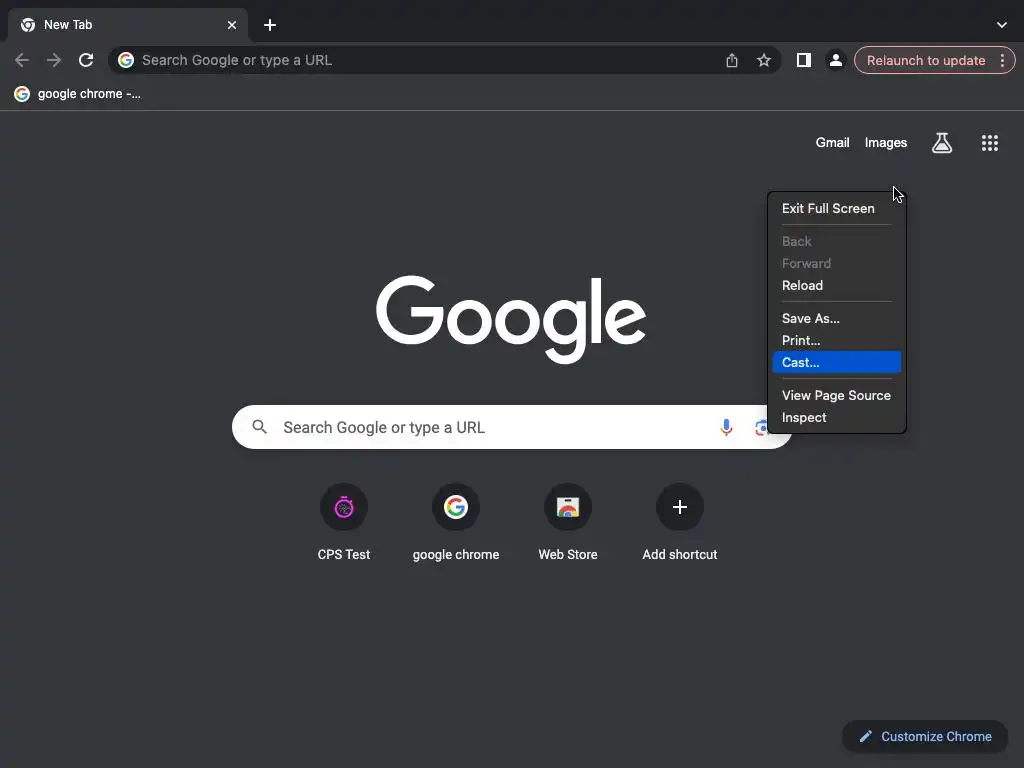Open the Images link
The image size is (1024, 768).
[x=886, y=142]
